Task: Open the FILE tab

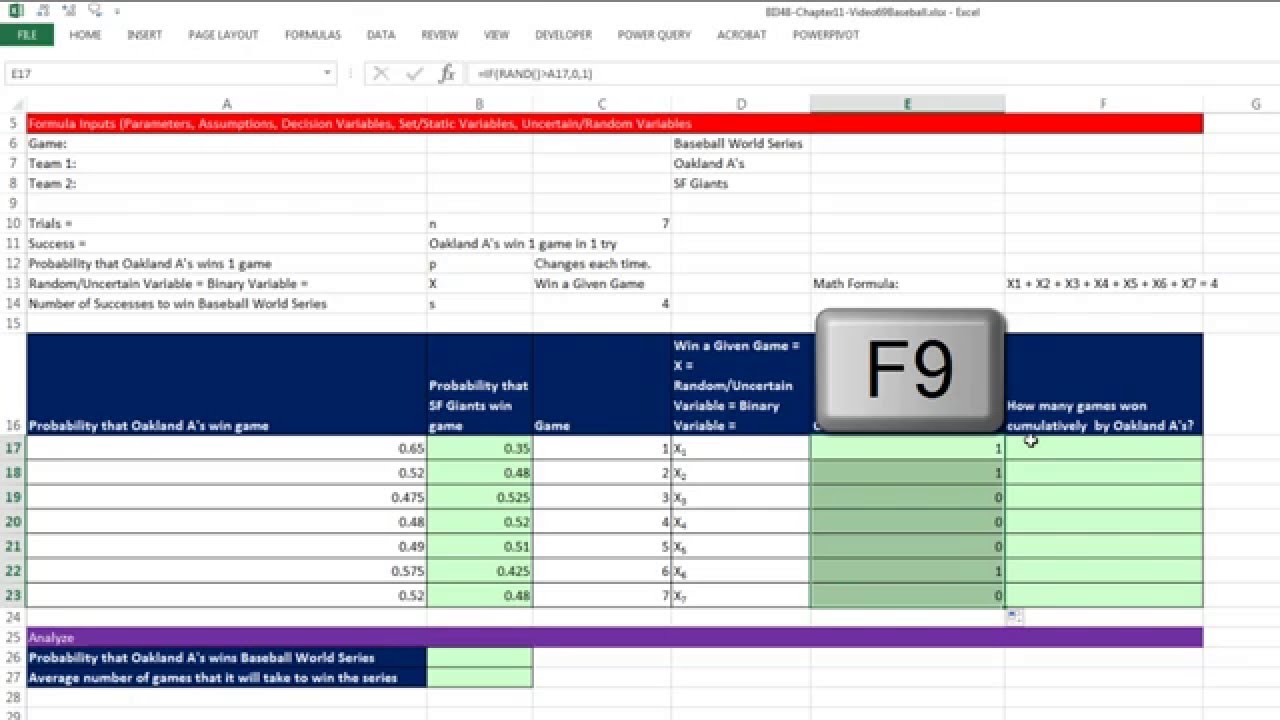Action: point(27,35)
